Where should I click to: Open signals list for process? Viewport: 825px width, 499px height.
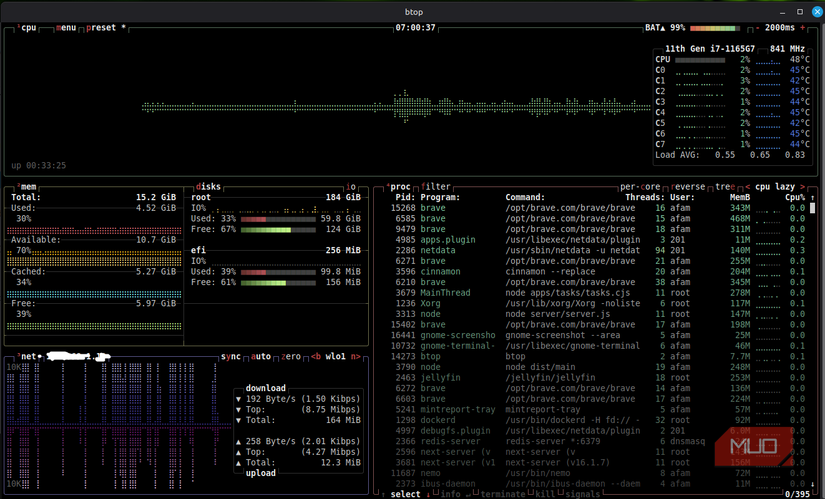582,494
